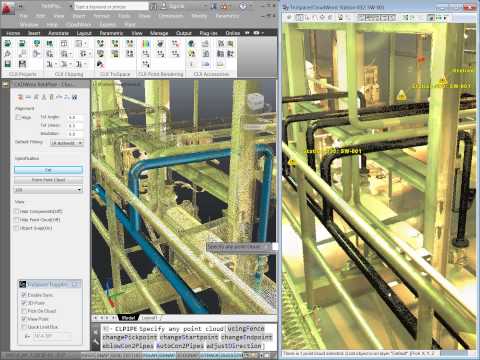The height and width of the screenshot is (360, 480).
Task: Enable the Hide Point Cloud checkbox
Action: pos(16,220)
